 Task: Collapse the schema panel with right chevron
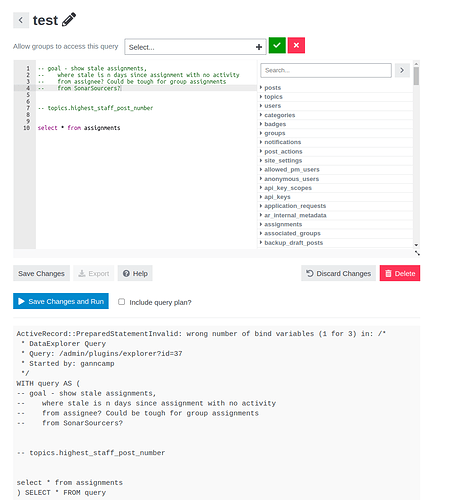pos(402,70)
